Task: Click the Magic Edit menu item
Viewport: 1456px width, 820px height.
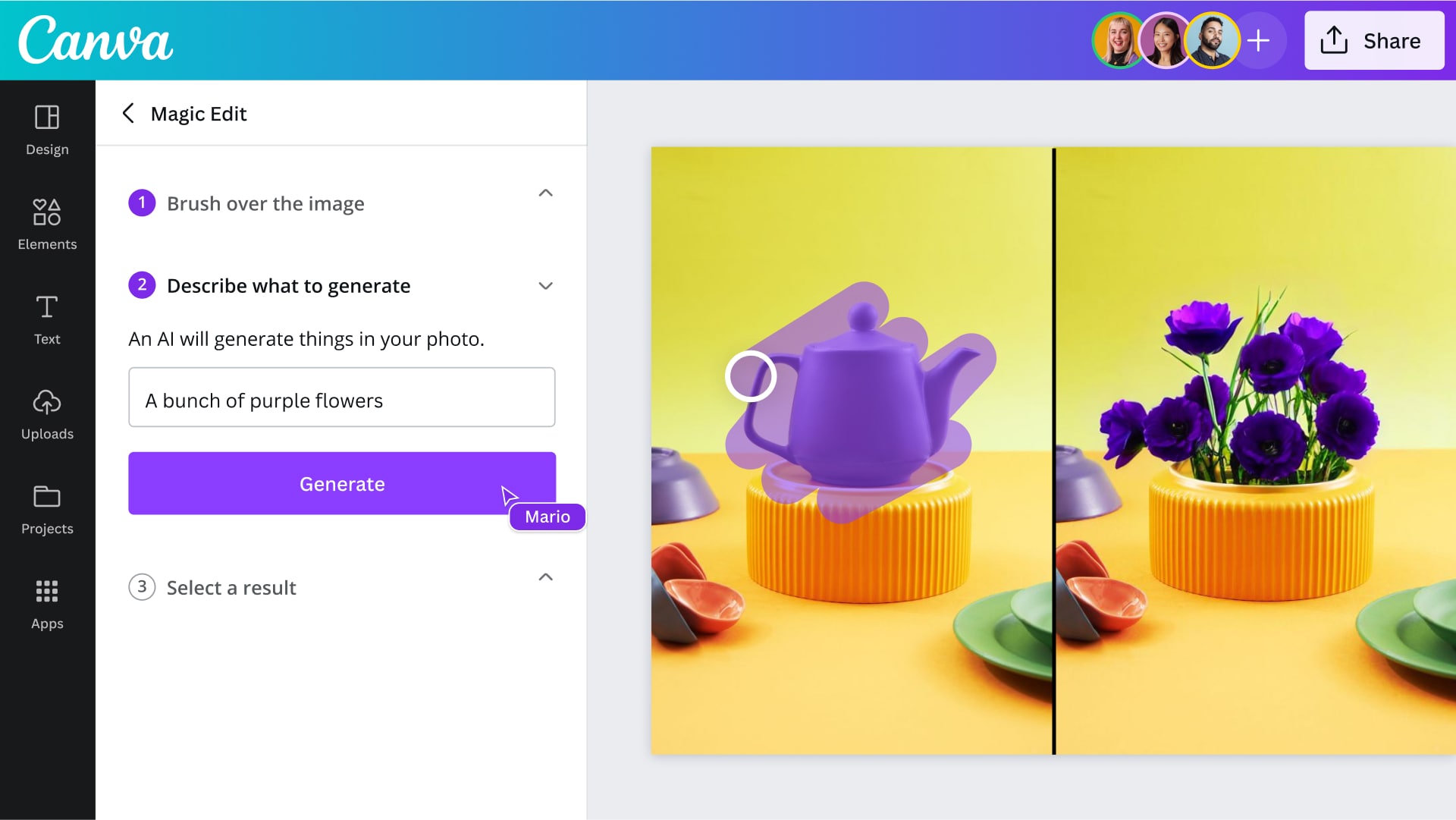Action: pyautogui.click(x=199, y=113)
